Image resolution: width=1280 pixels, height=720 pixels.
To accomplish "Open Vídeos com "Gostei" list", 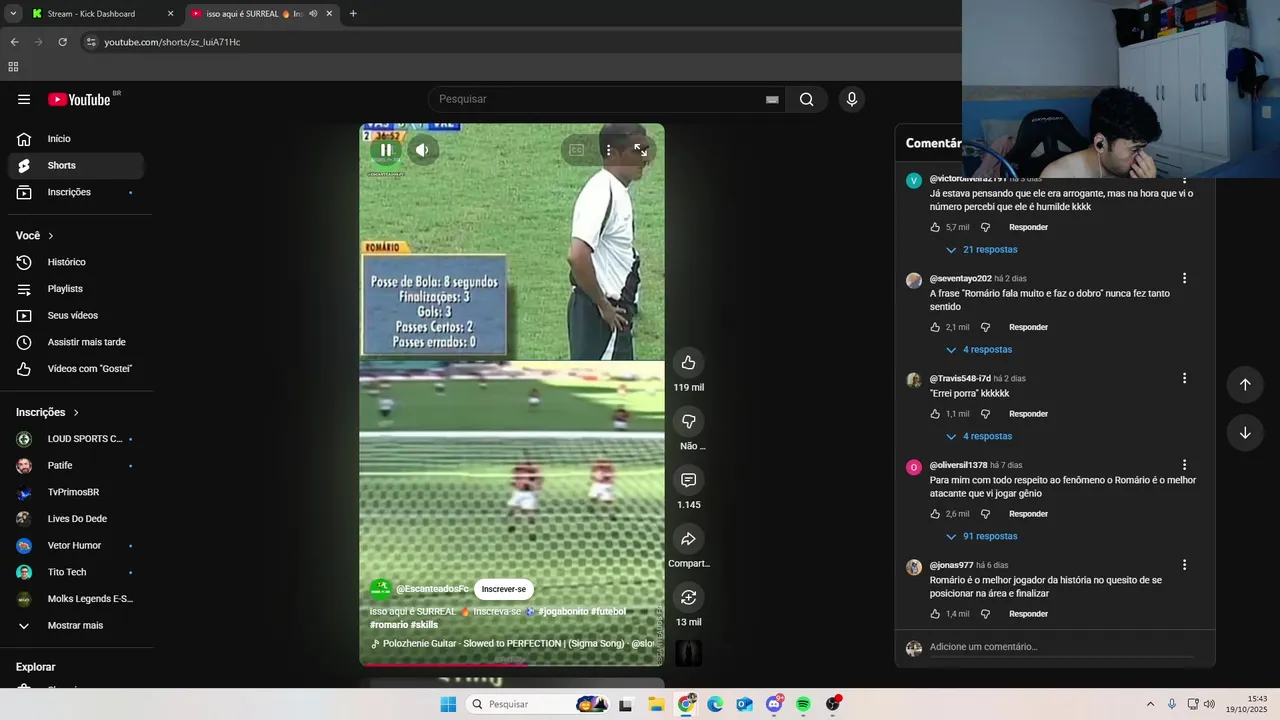I will 76,369.
